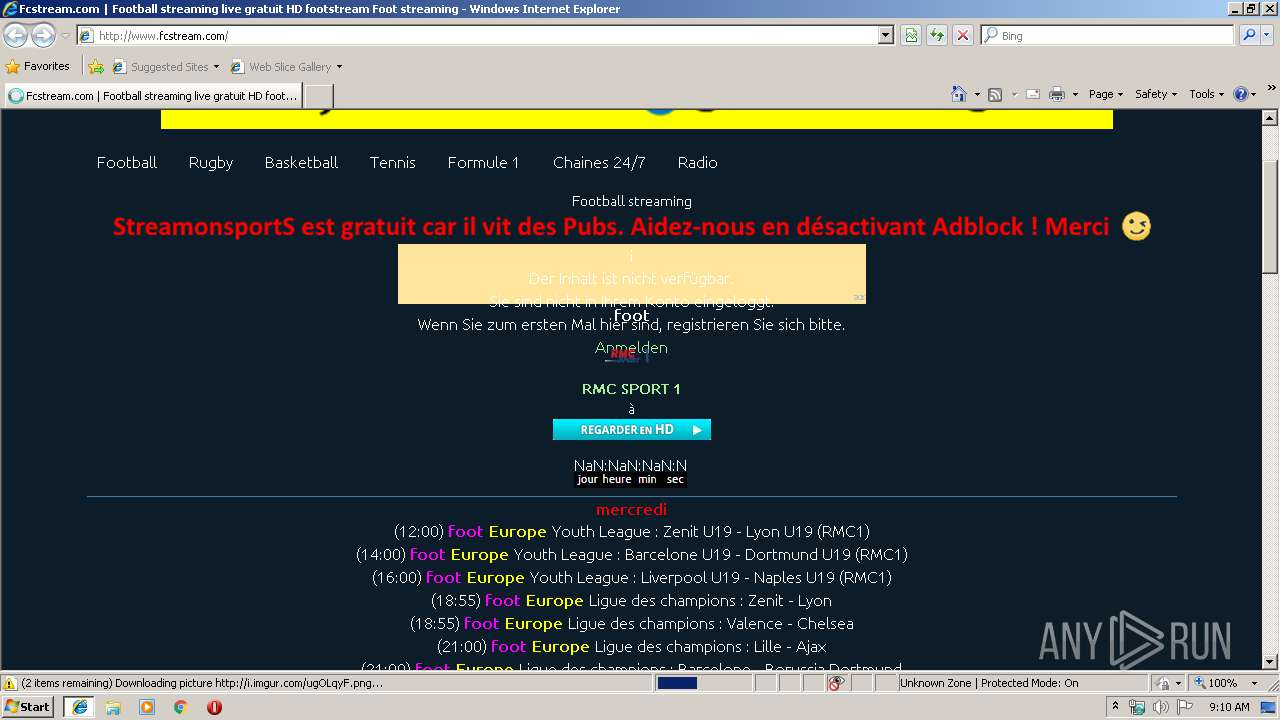Open blocked content privacy eye icon
Viewport: 1280px width, 720px height.
(x=836, y=683)
